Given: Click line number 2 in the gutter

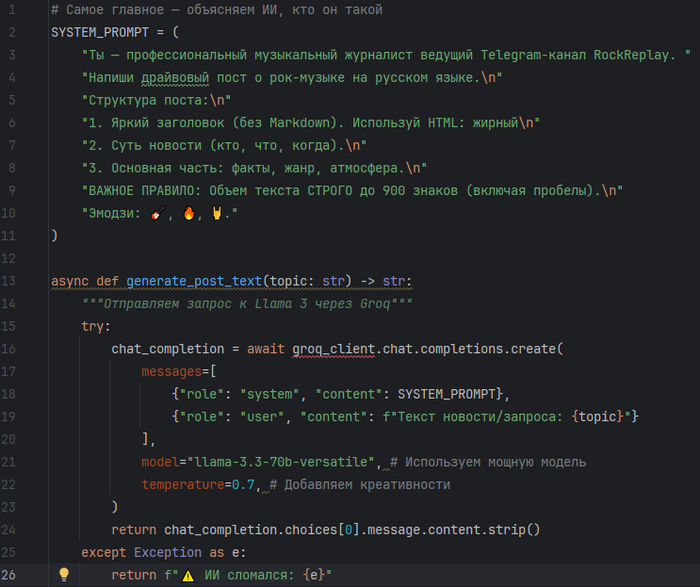Looking at the screenshot, I should click(11, 32).
